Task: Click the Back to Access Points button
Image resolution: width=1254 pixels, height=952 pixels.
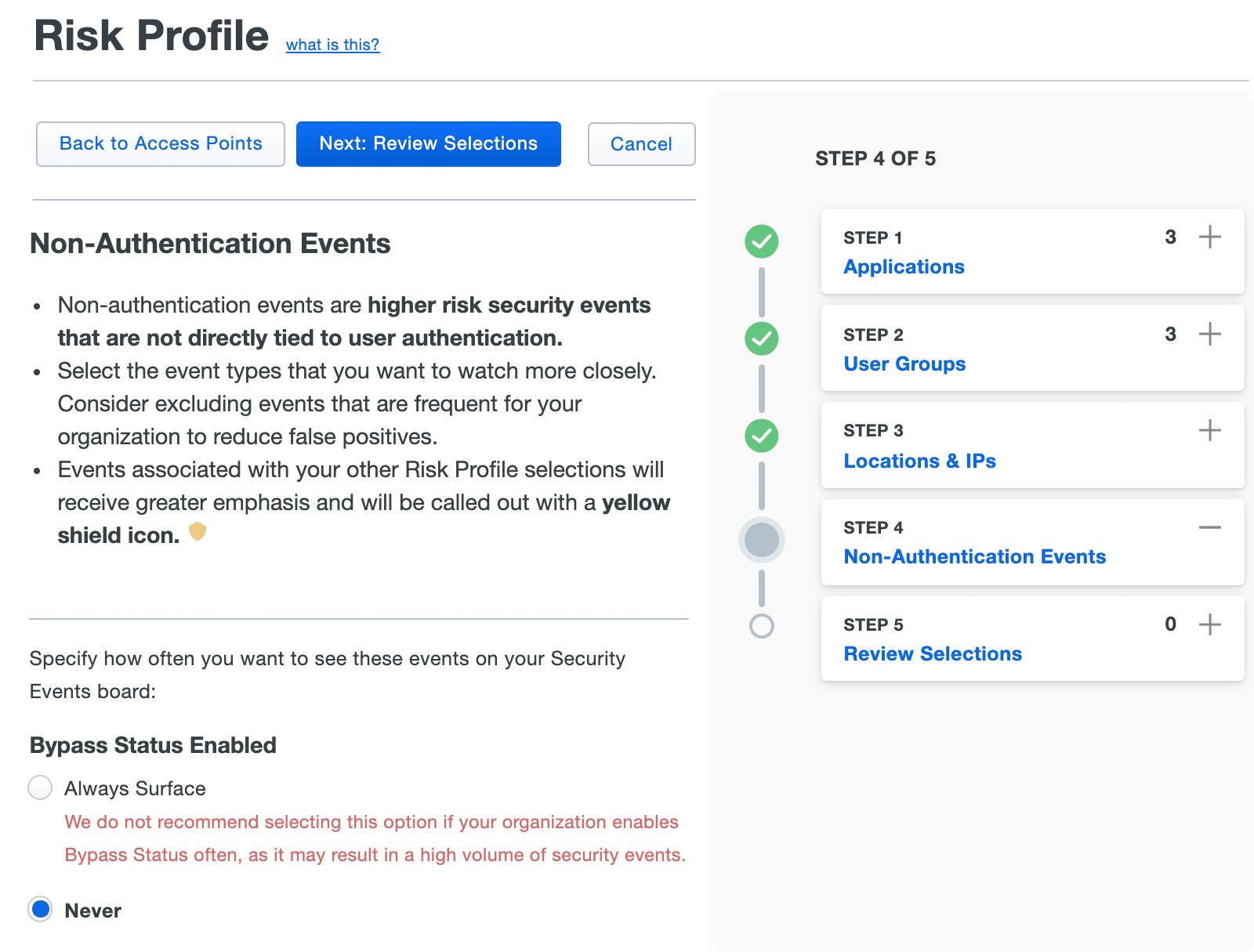Action: (160, 143)
